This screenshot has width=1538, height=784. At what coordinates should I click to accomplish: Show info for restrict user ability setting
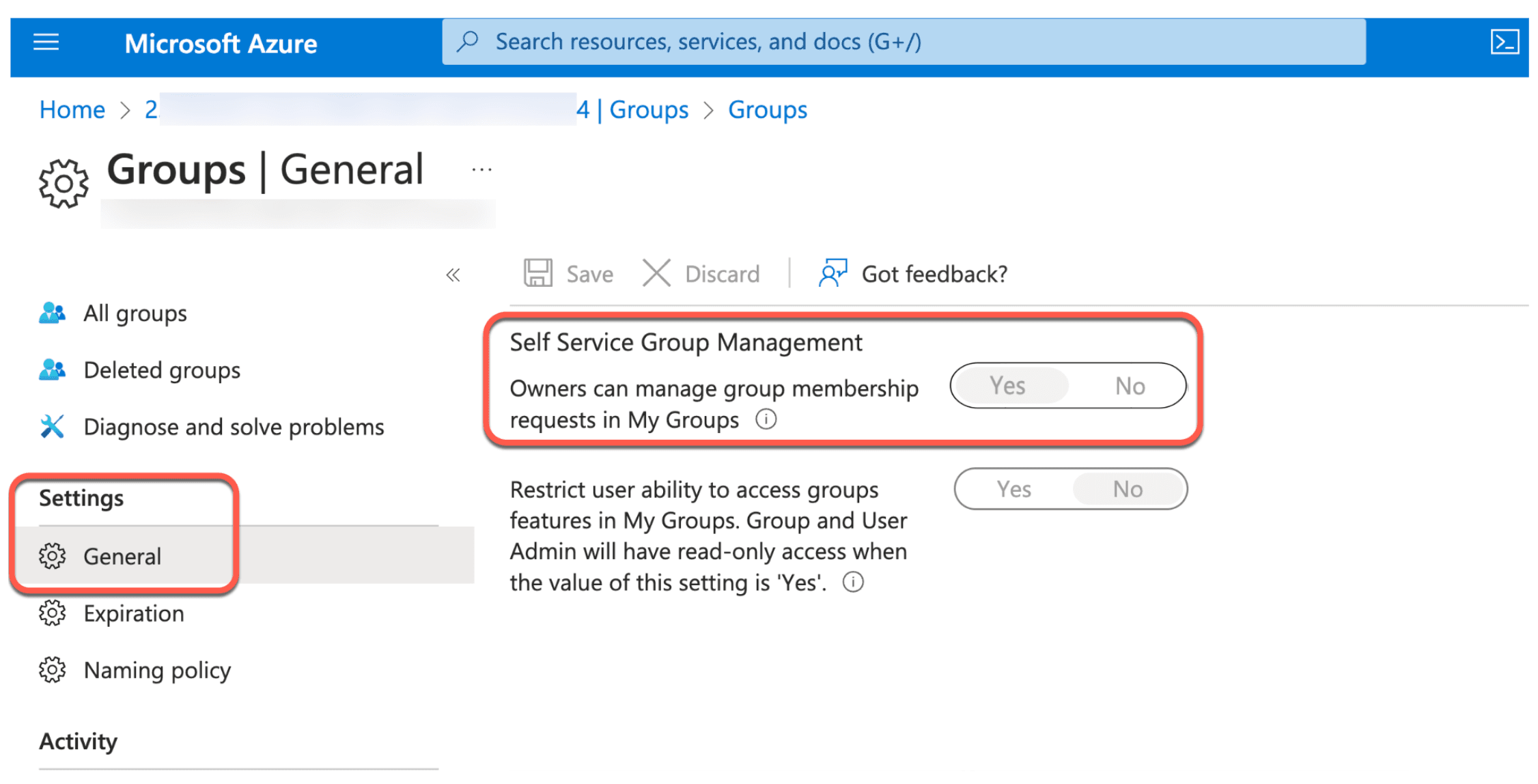pos(853,582)
